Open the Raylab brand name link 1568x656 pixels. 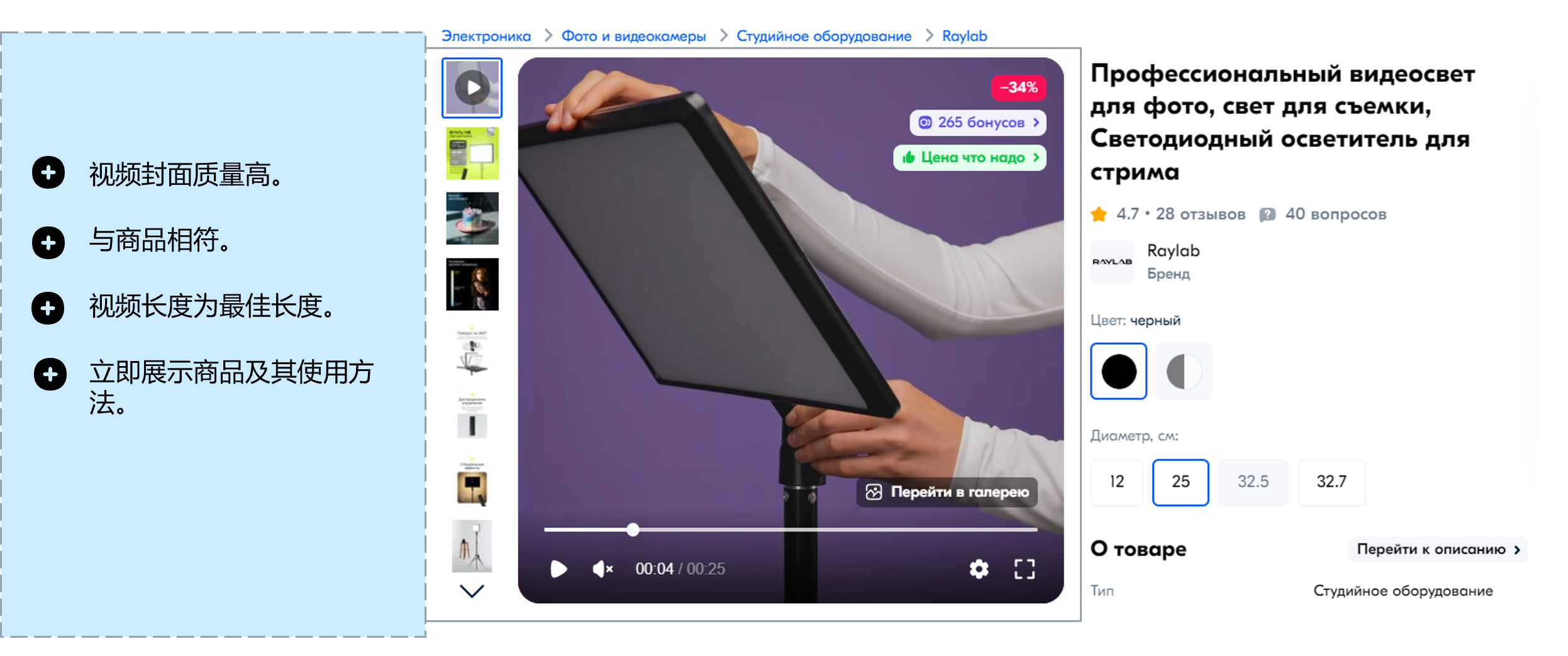pyautogui.click(x=1173, y=251)
